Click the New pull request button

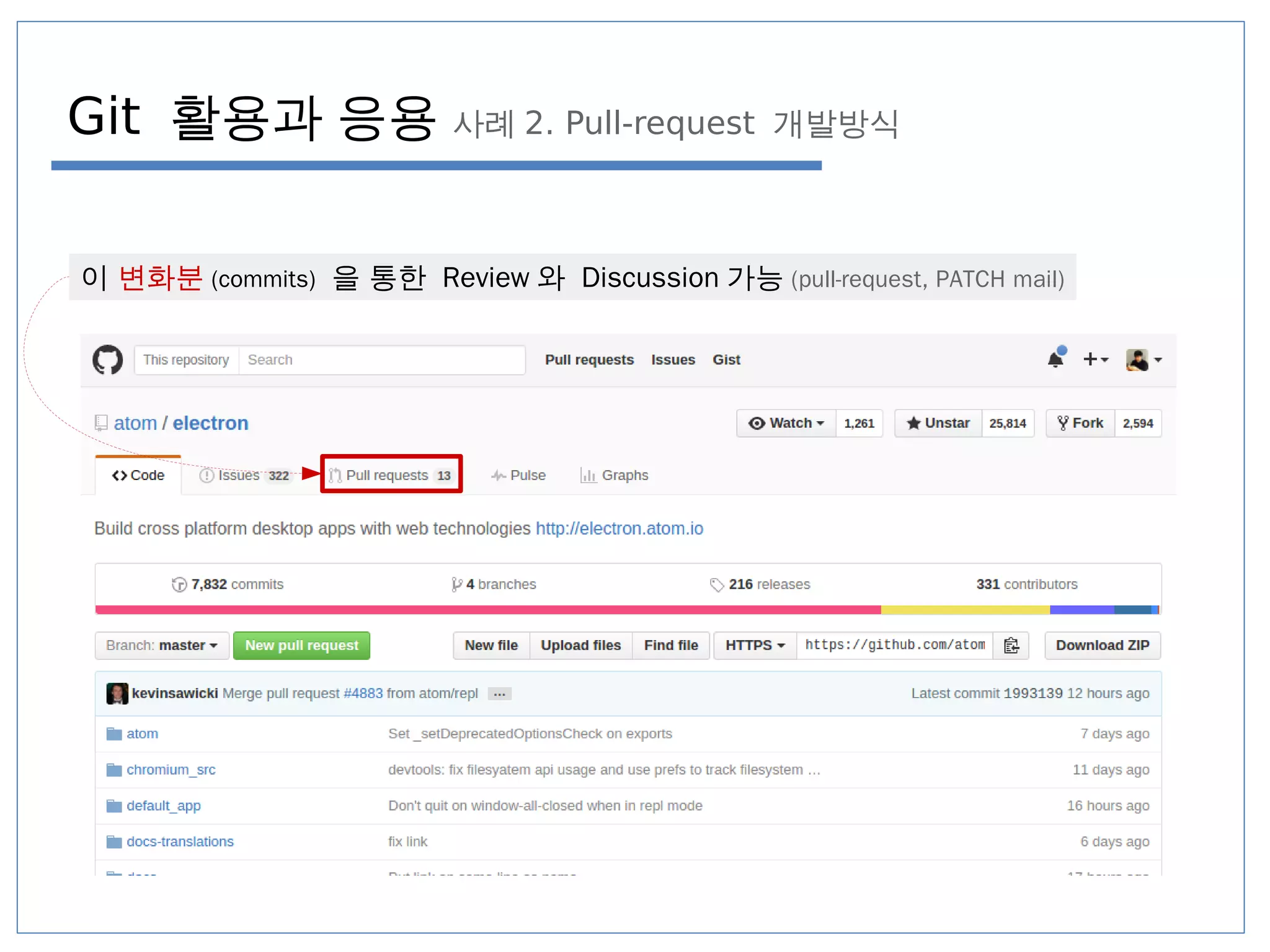pyautogui.click(x=301, y=646)
